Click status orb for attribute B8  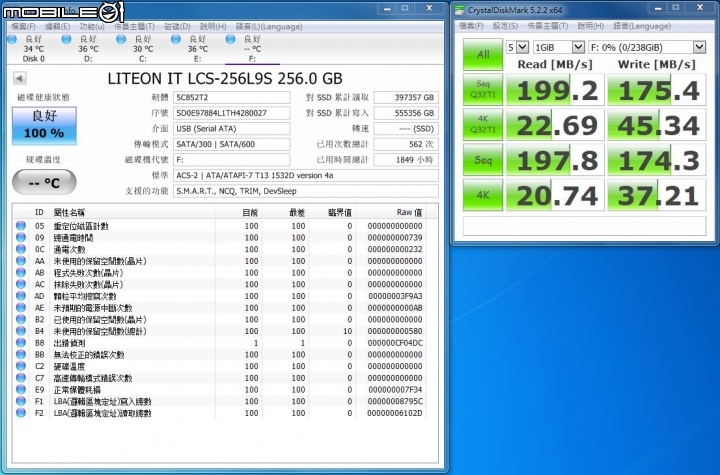click(21, 343)
